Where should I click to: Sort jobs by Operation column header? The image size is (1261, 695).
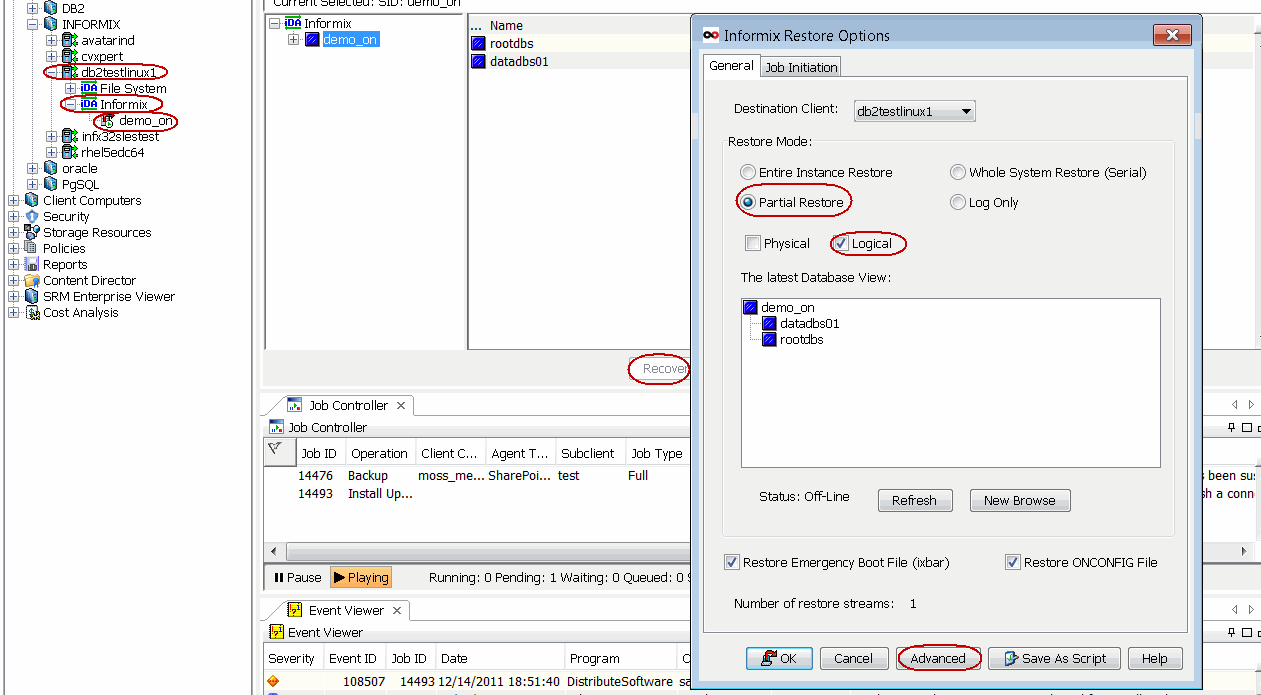(x=379, y=453)
